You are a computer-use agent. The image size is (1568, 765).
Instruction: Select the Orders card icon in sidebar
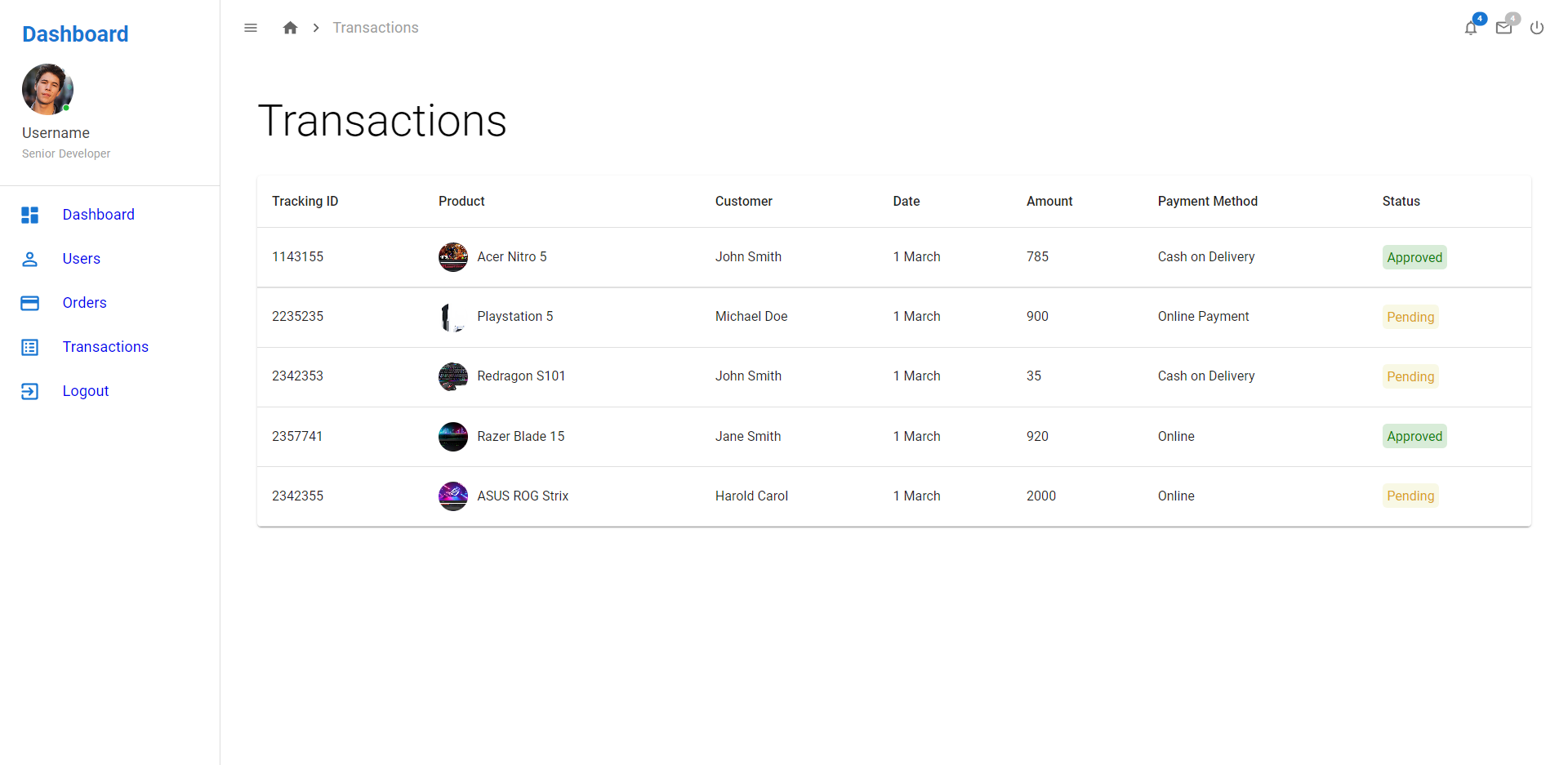point(30,303)
